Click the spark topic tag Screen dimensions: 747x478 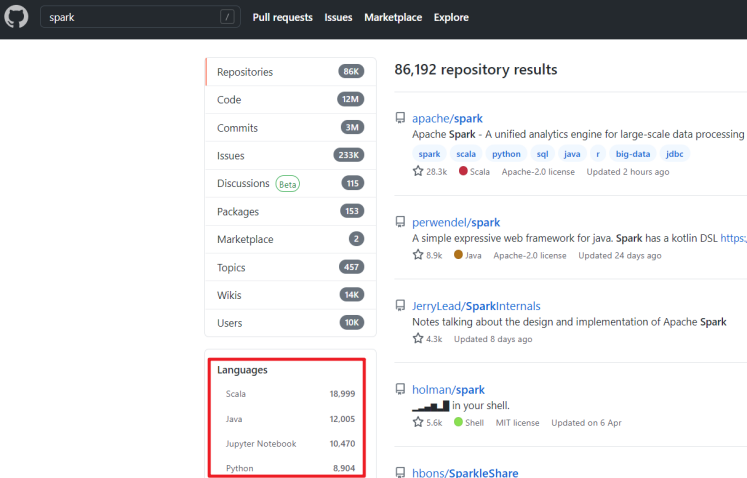pos(429,154)
